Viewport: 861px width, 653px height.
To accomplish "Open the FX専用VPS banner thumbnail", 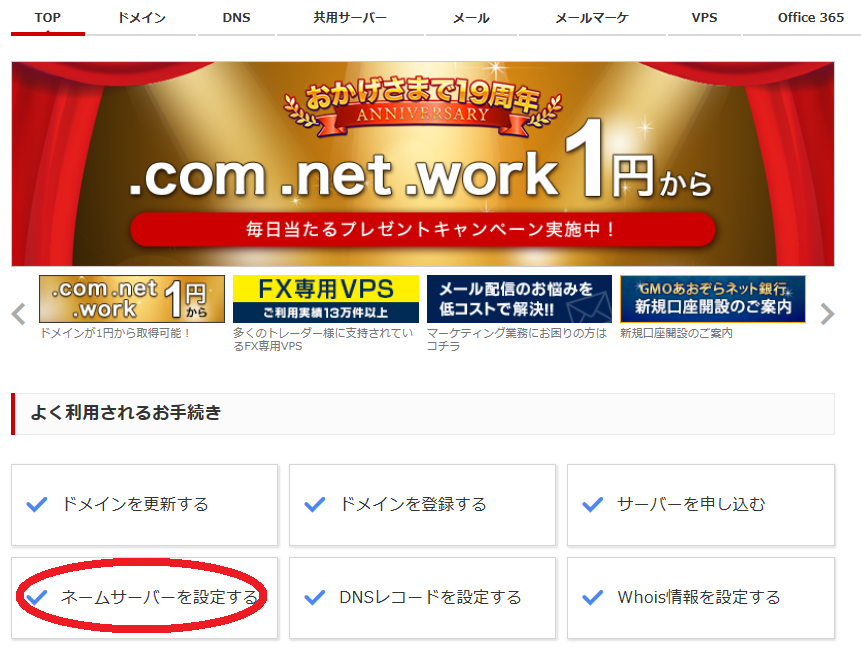I will [x=326, y=299].
